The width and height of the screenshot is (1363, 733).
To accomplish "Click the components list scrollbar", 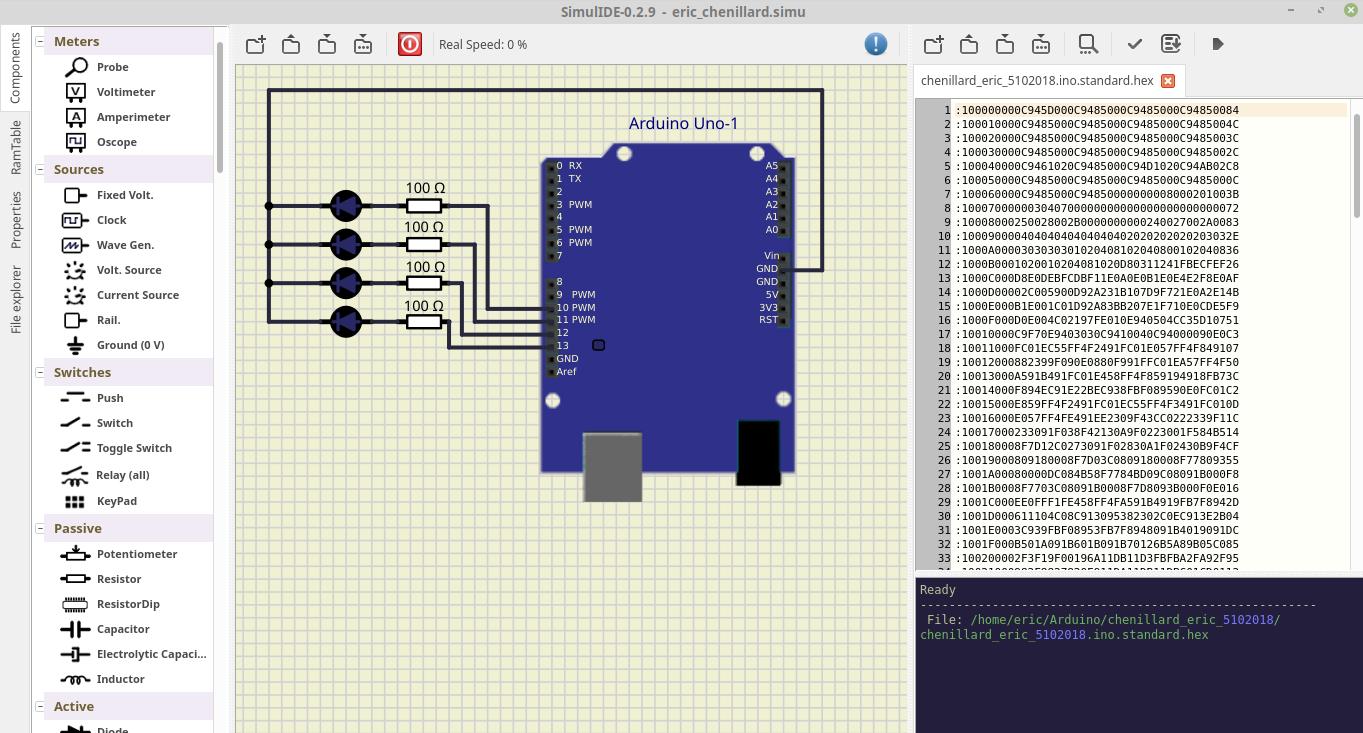I will coord(219,108).
